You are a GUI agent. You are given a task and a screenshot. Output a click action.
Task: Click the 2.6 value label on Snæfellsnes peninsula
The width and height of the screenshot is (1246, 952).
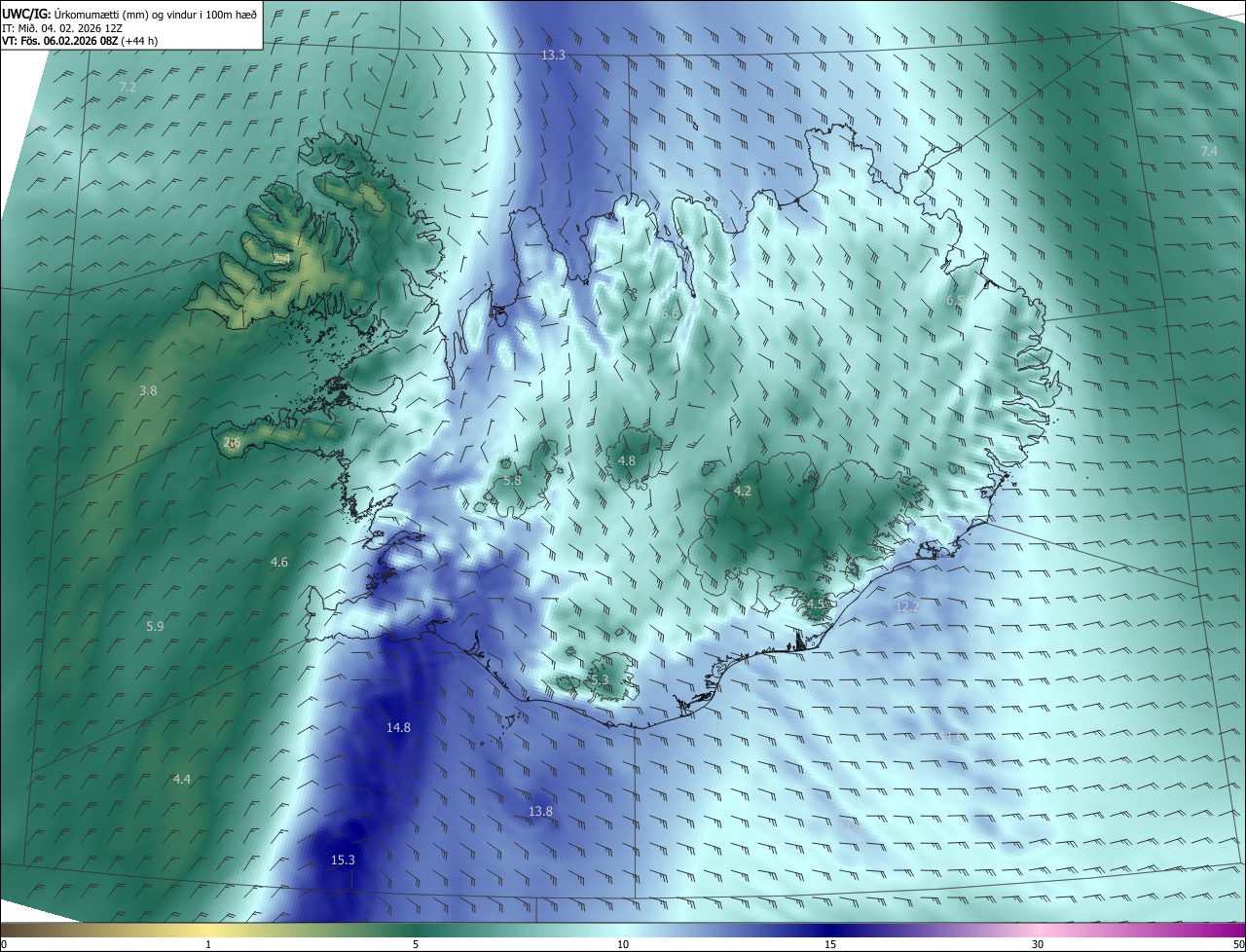232,443
